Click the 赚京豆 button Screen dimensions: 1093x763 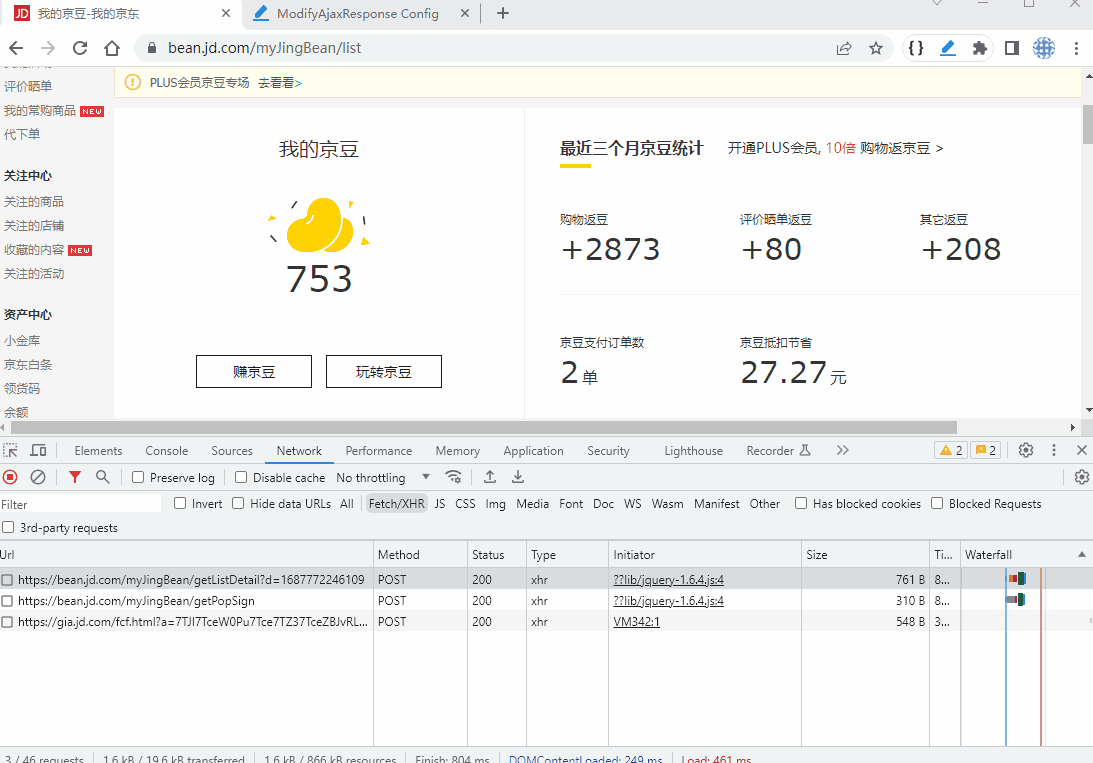254,371
